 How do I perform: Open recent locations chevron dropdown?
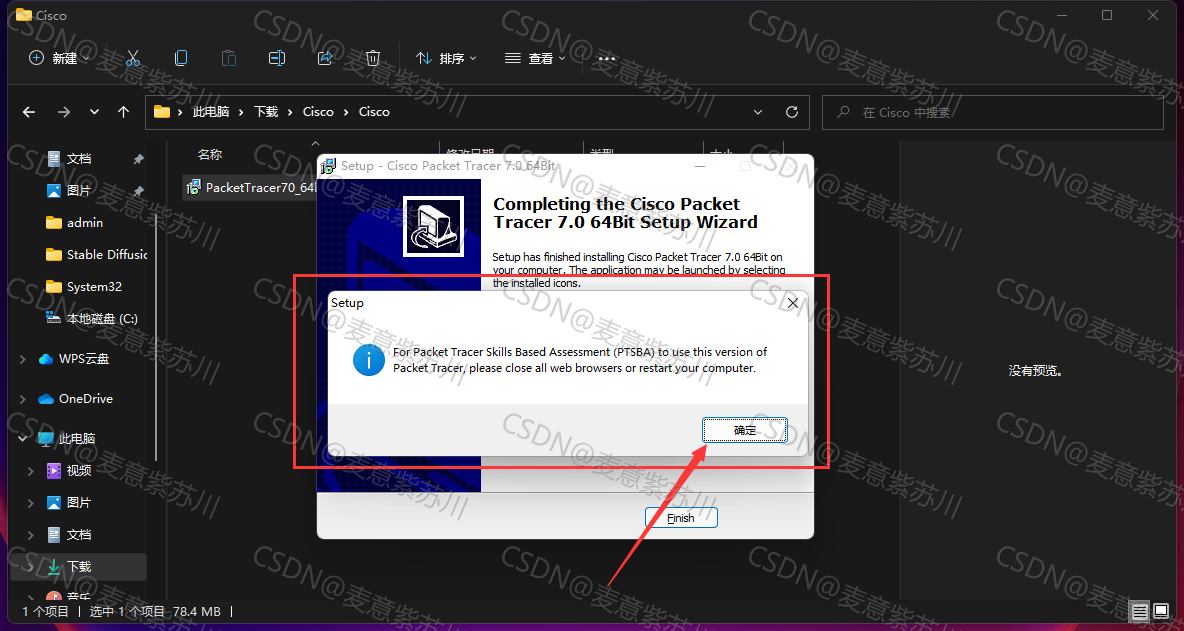94,112
